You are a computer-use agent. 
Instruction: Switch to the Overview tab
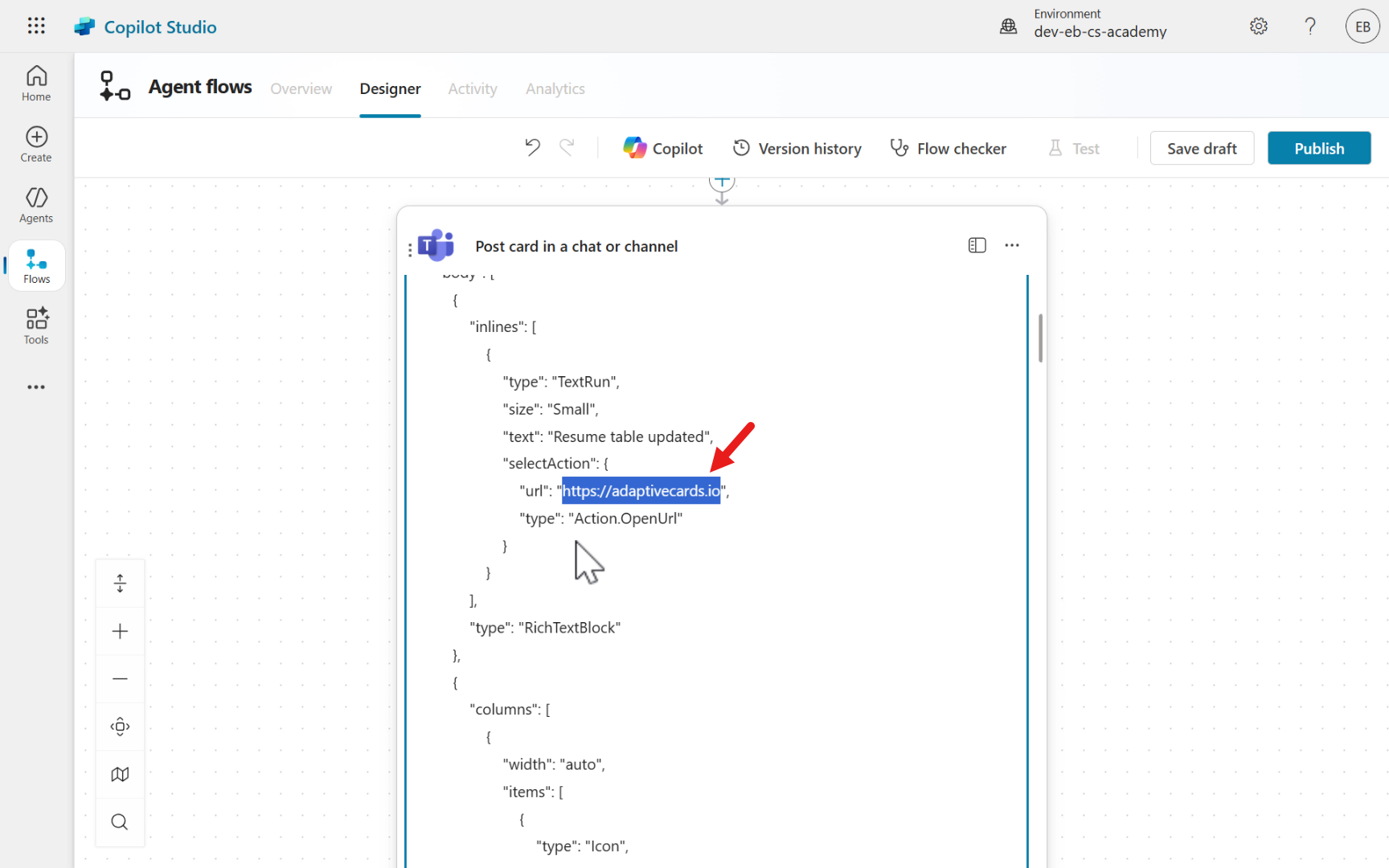coord(301,88)
